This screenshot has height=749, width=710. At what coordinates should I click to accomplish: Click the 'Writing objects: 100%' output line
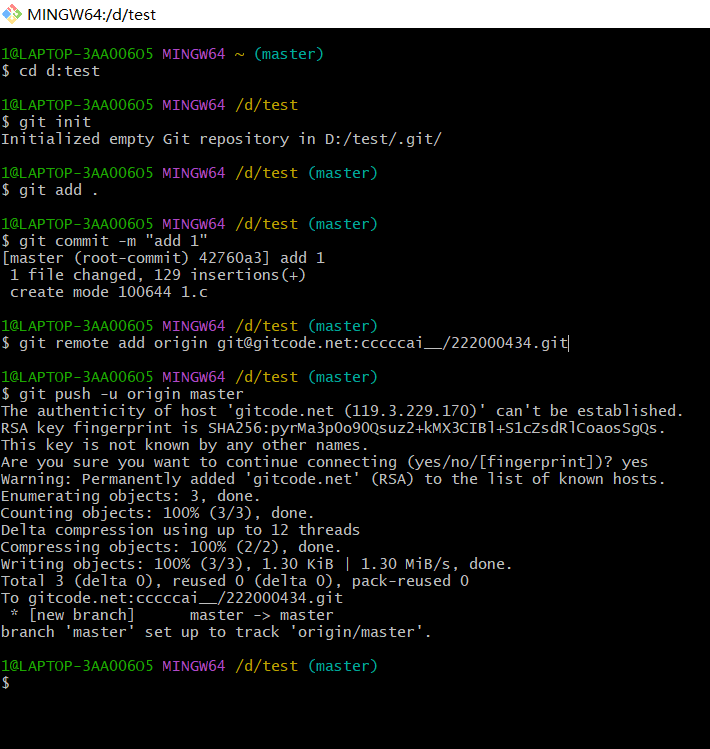pos(257,564)
